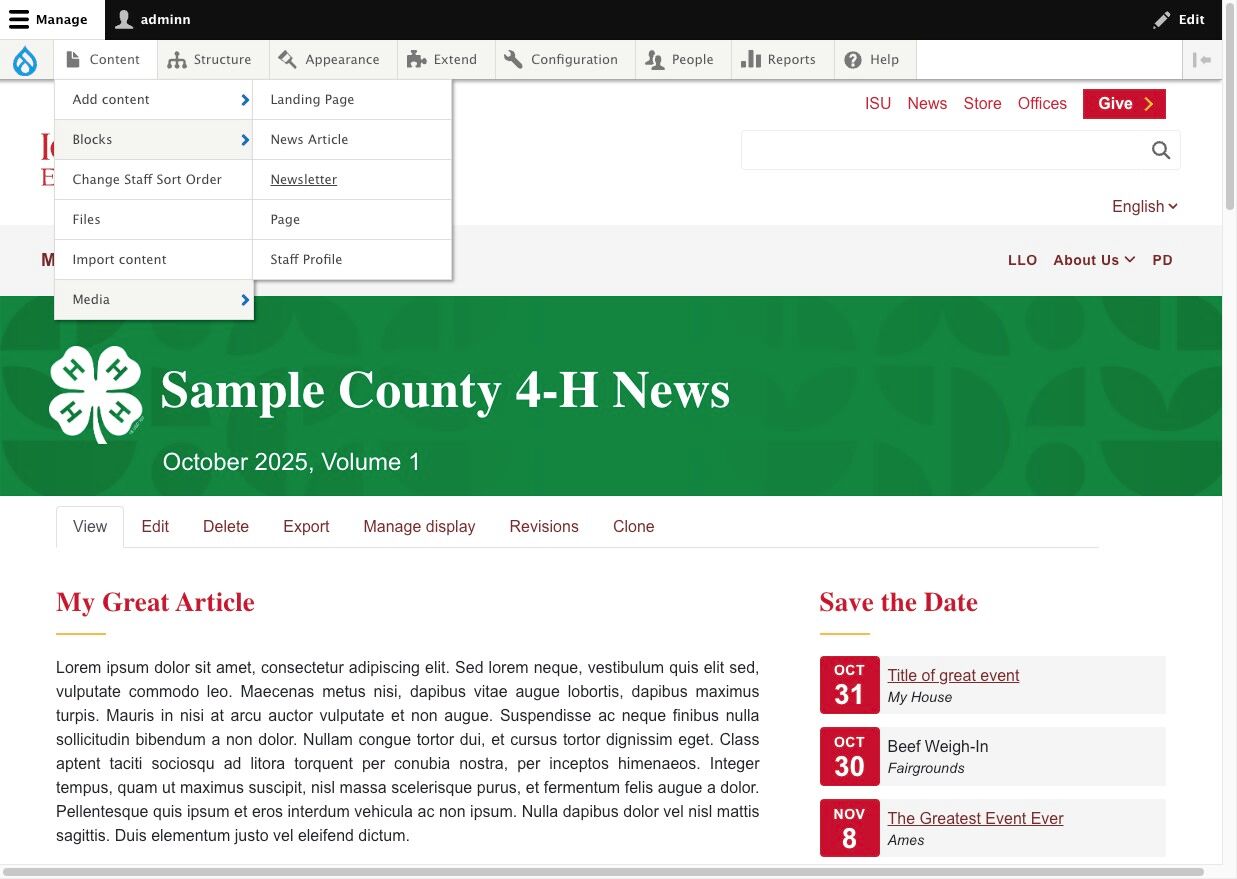Click the Configuration wrench icon
Image resolution: width=1237 pixels, height=879 pixels.
click(513, 60)
